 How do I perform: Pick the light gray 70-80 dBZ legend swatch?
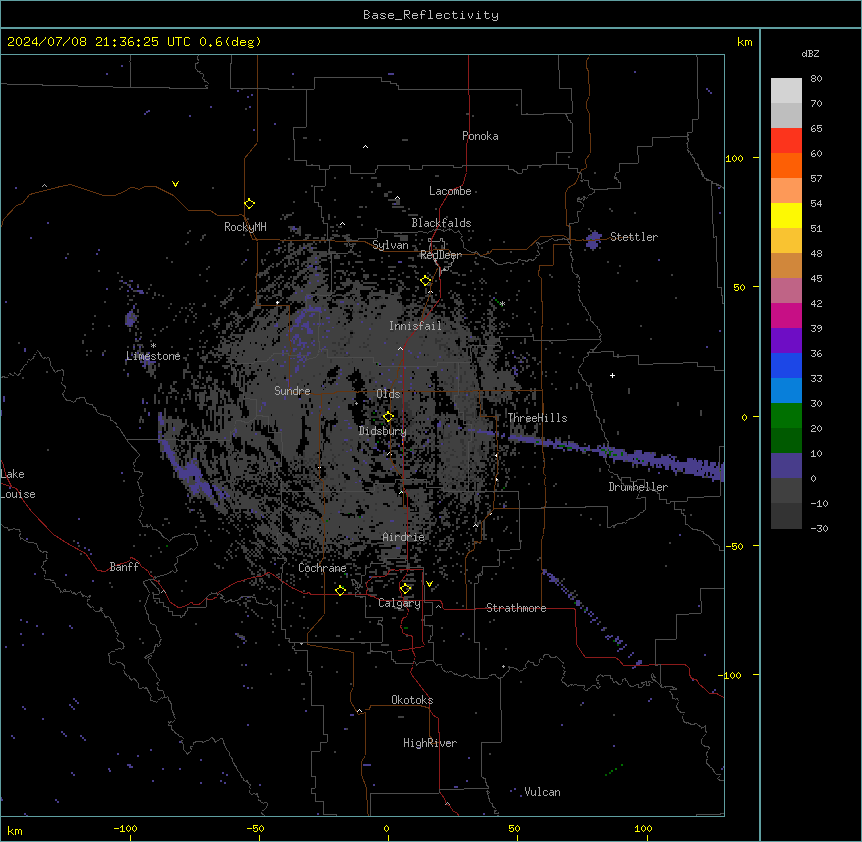[786, 91]
